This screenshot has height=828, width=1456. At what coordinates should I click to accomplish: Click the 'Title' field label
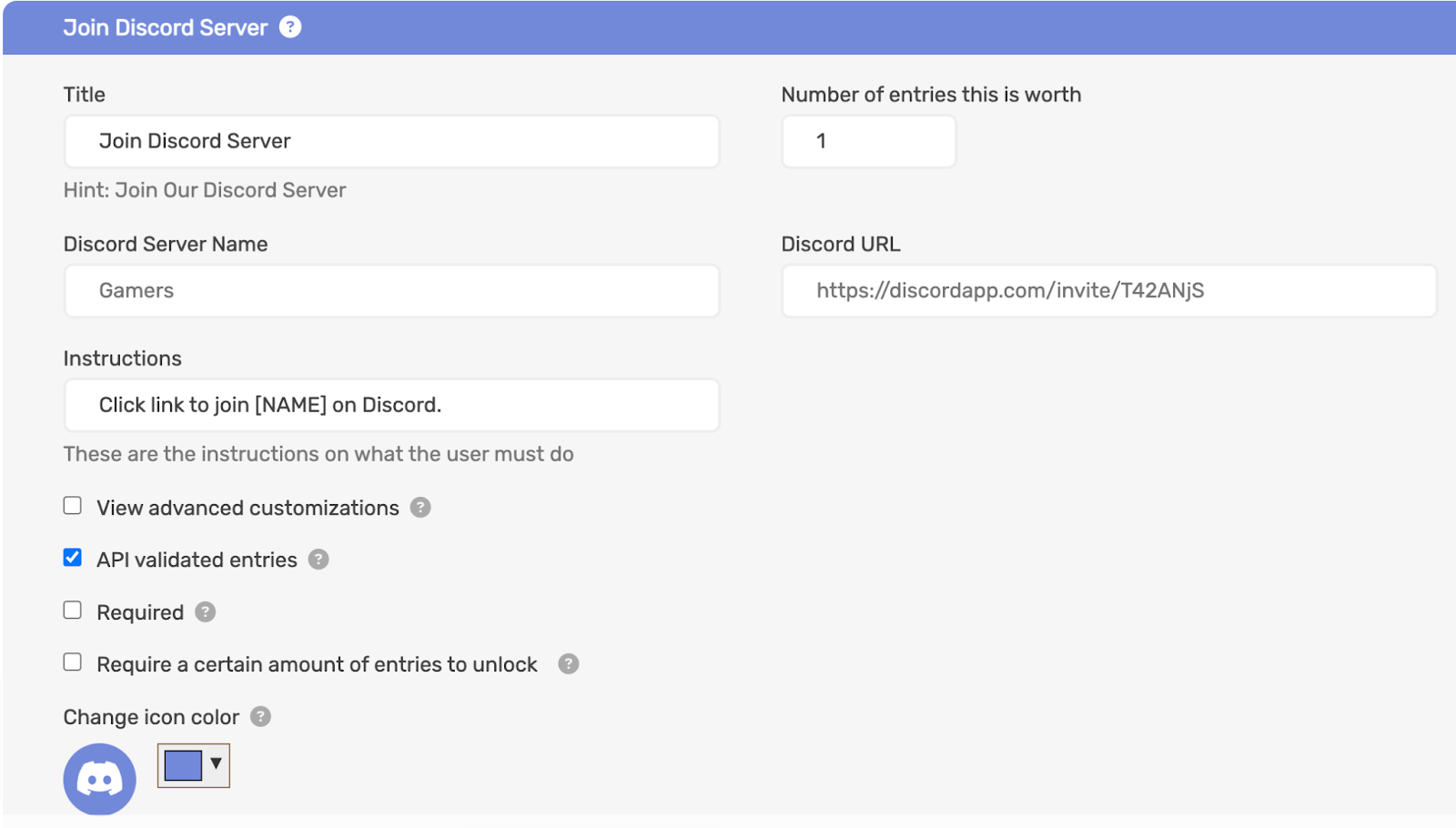(x=85, y=95)
